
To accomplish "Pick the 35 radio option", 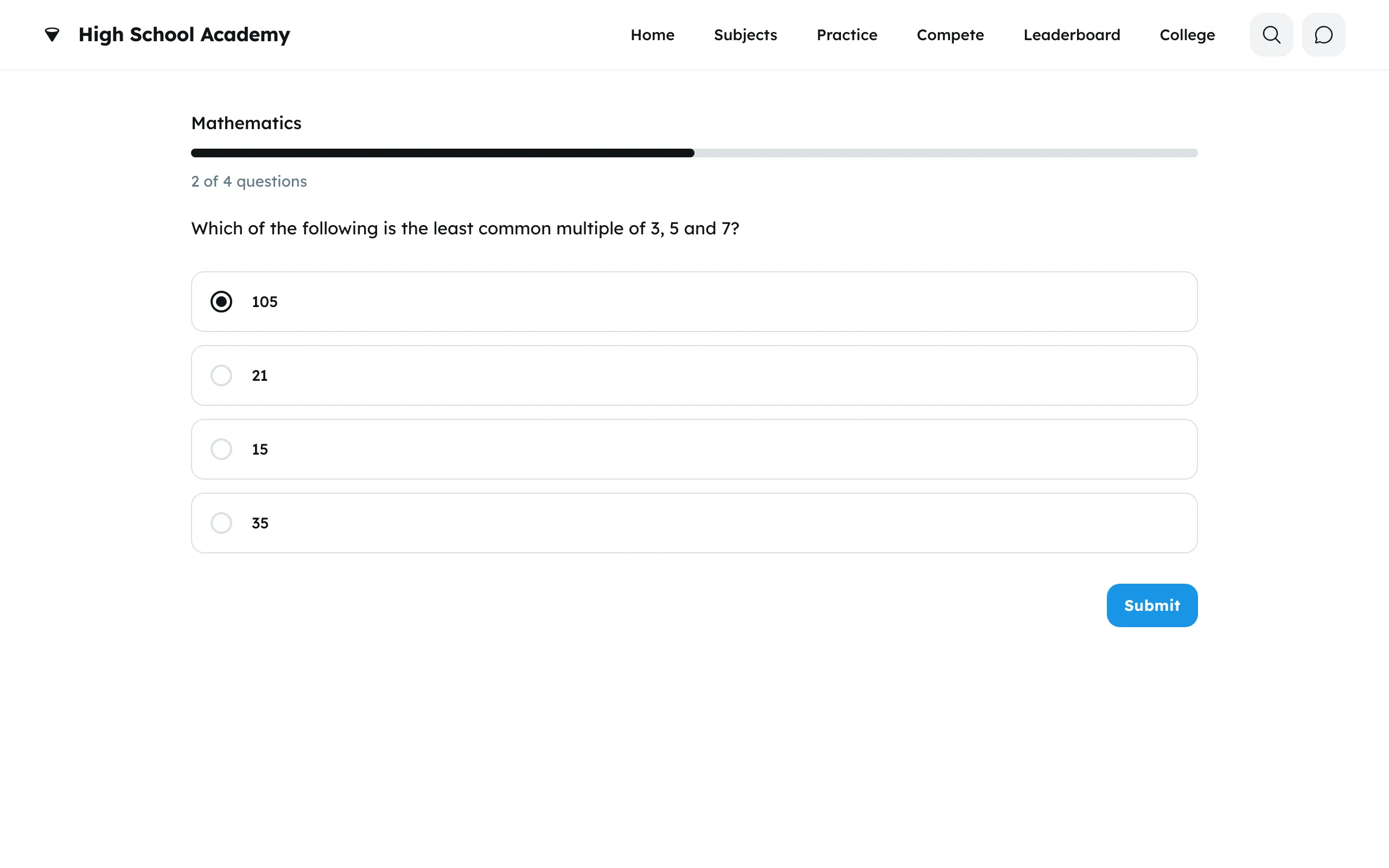I will tap(221, 523).
